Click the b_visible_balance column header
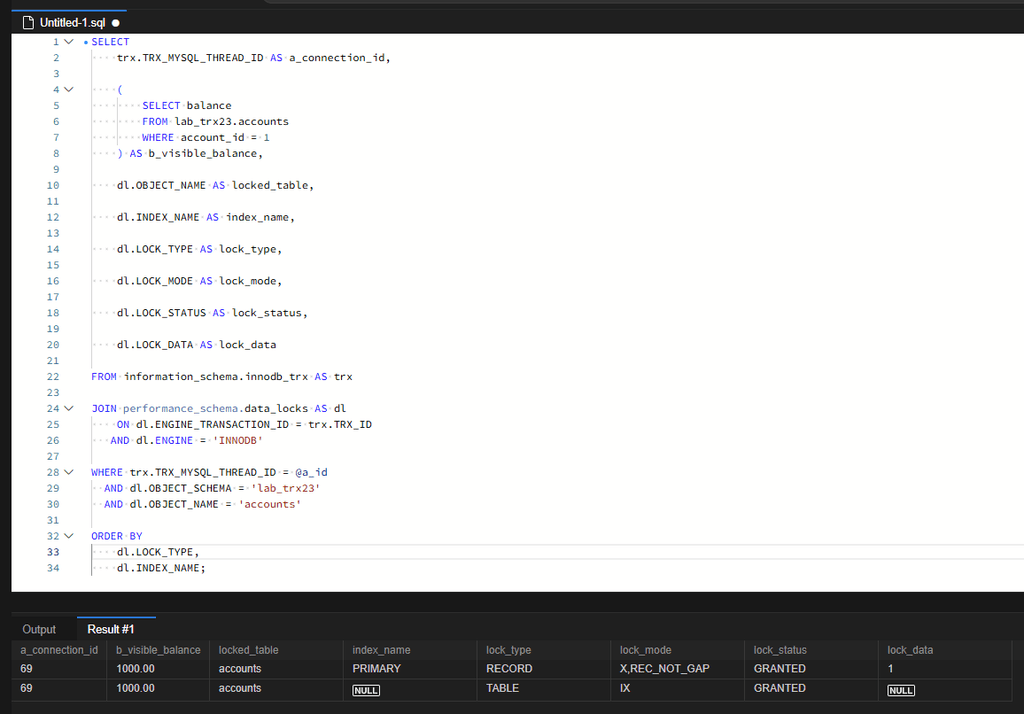This screenshot has width=1024, height=714. 158,650
